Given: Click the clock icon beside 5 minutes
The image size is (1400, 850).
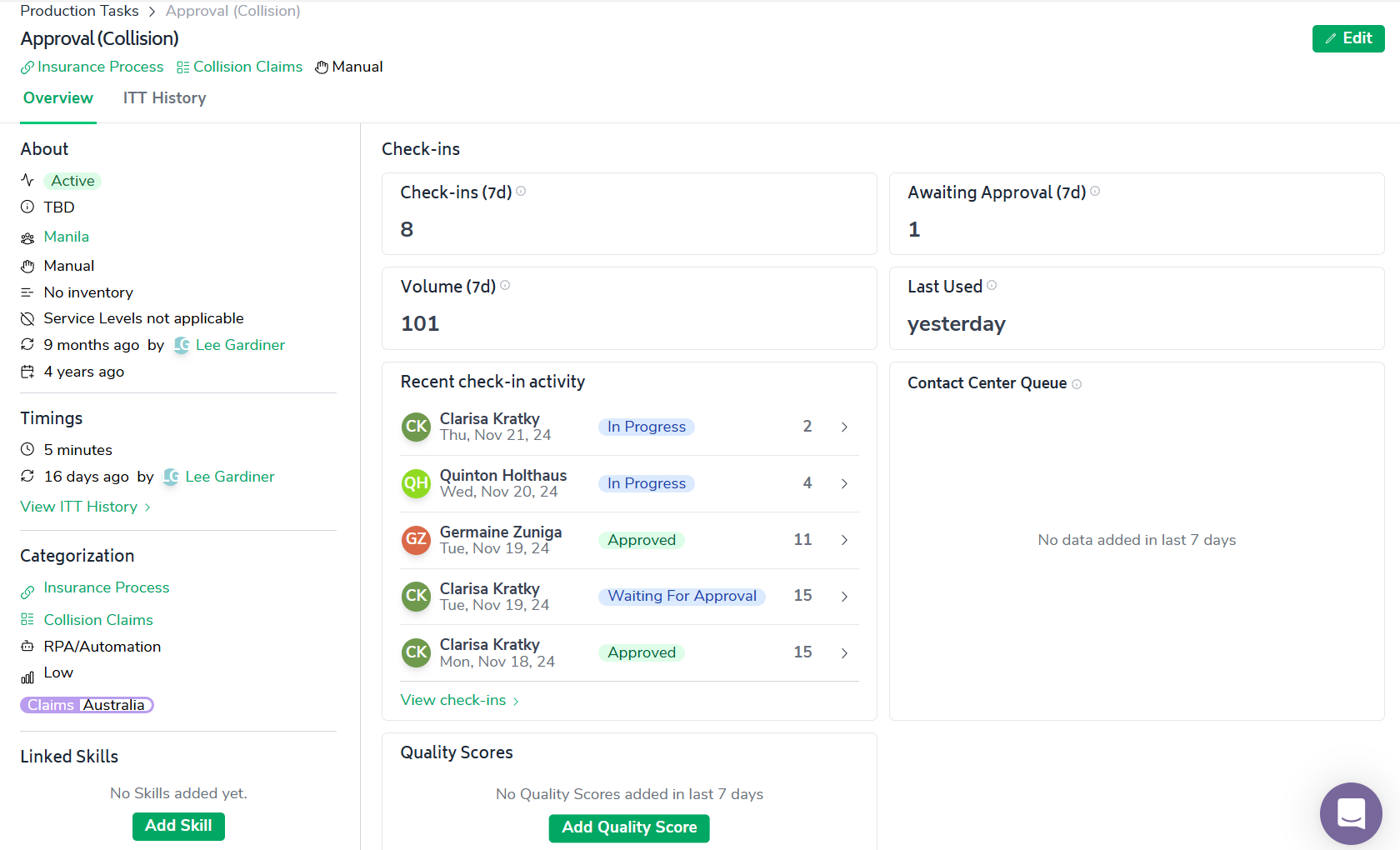Looking at the screenshot, I should 27,450.
